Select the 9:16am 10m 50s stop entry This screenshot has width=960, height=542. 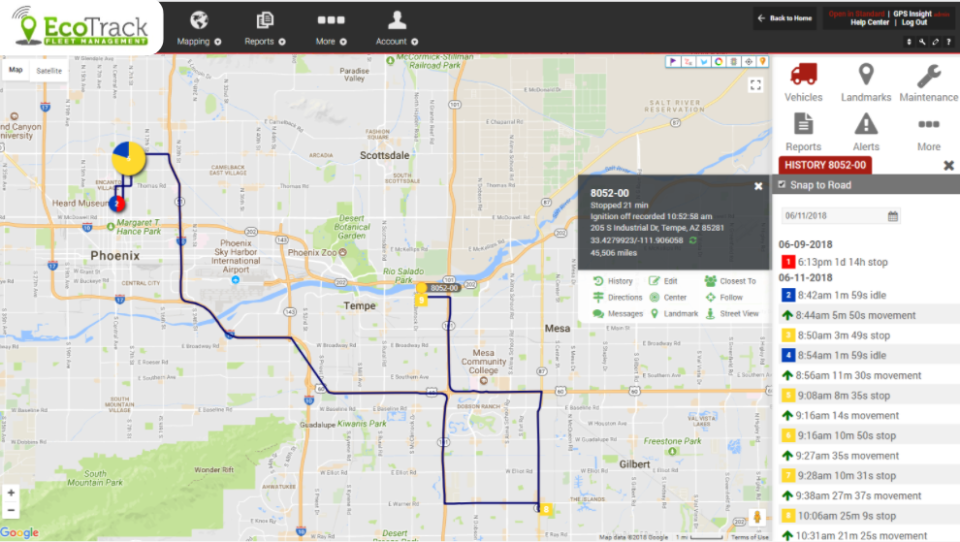pos(866,435)
